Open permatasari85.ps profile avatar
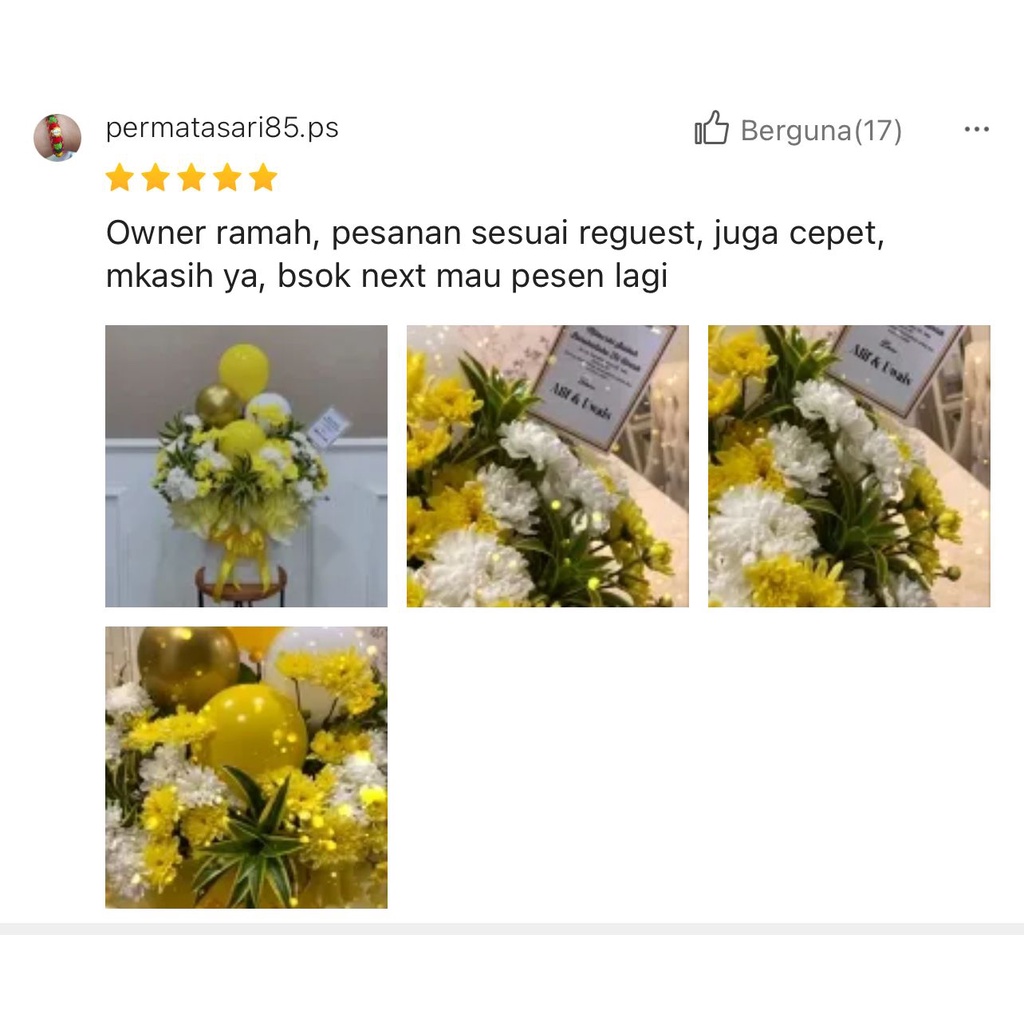Viewport: 1024px width, 1024px height. [x=57, y=138]
